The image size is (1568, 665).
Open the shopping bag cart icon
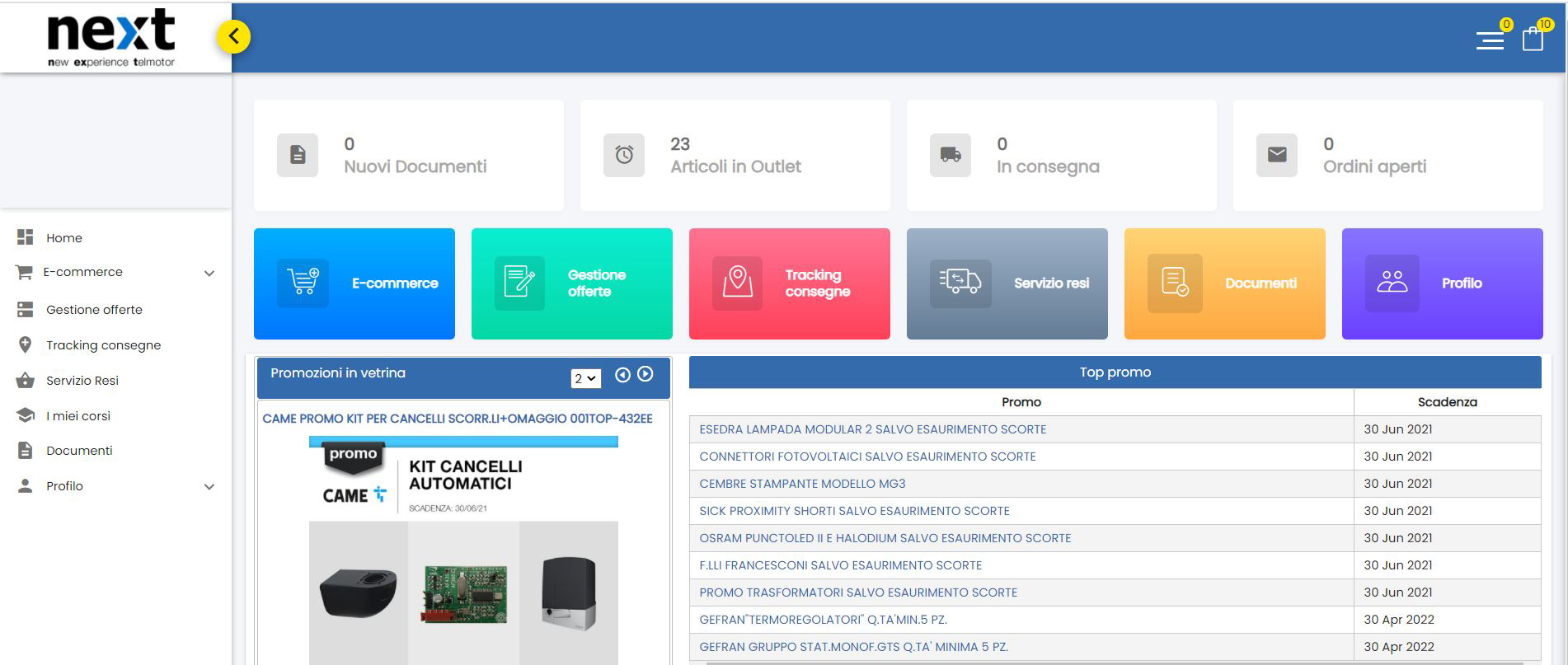(x=1533, y=40)
